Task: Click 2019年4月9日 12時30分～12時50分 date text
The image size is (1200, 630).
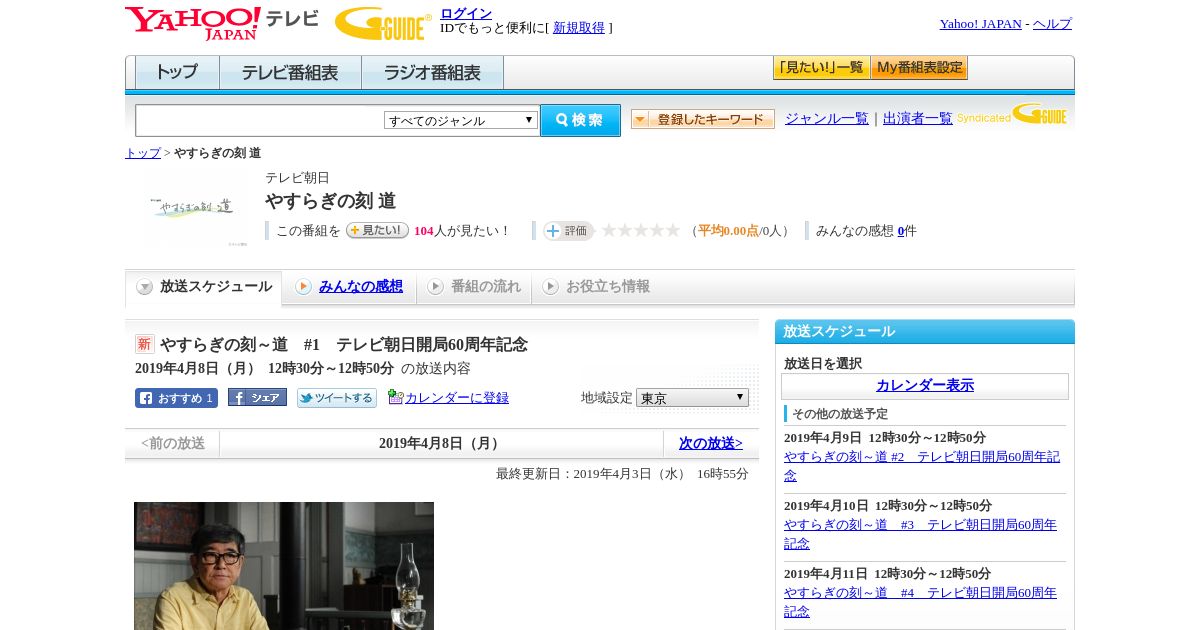Action: point(885,438)
